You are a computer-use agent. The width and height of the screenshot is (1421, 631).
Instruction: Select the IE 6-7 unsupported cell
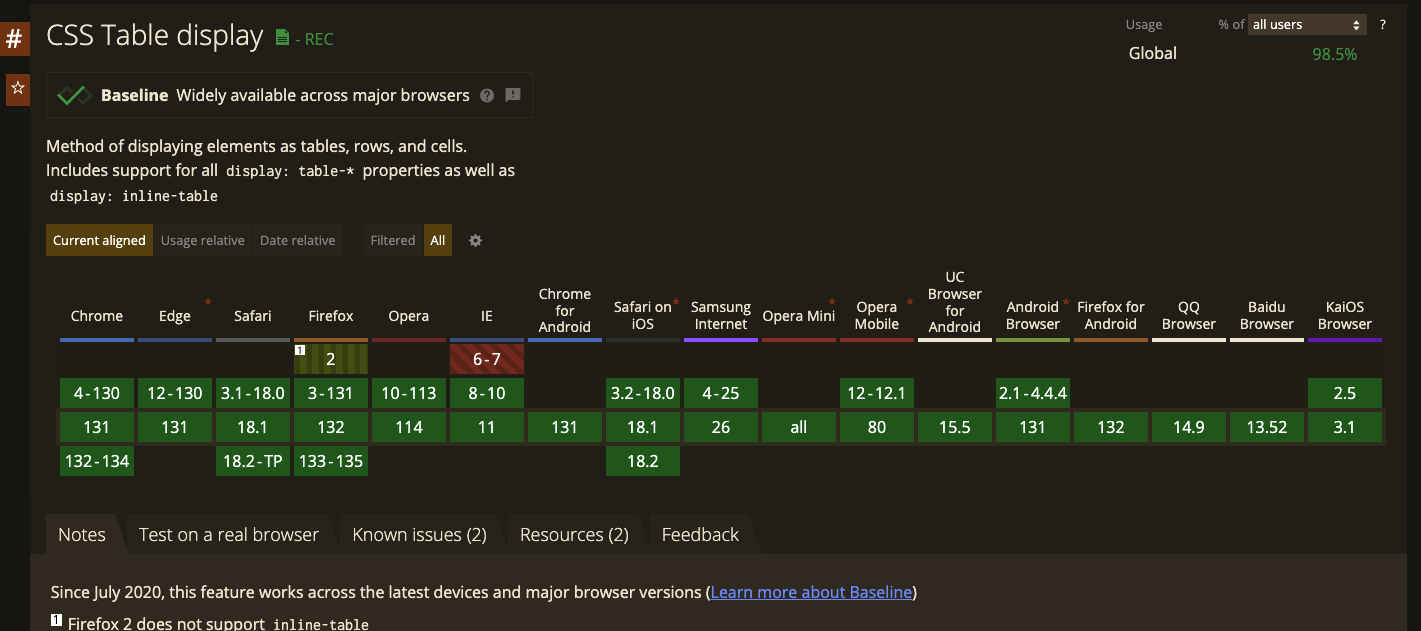[x=487, y=359]
